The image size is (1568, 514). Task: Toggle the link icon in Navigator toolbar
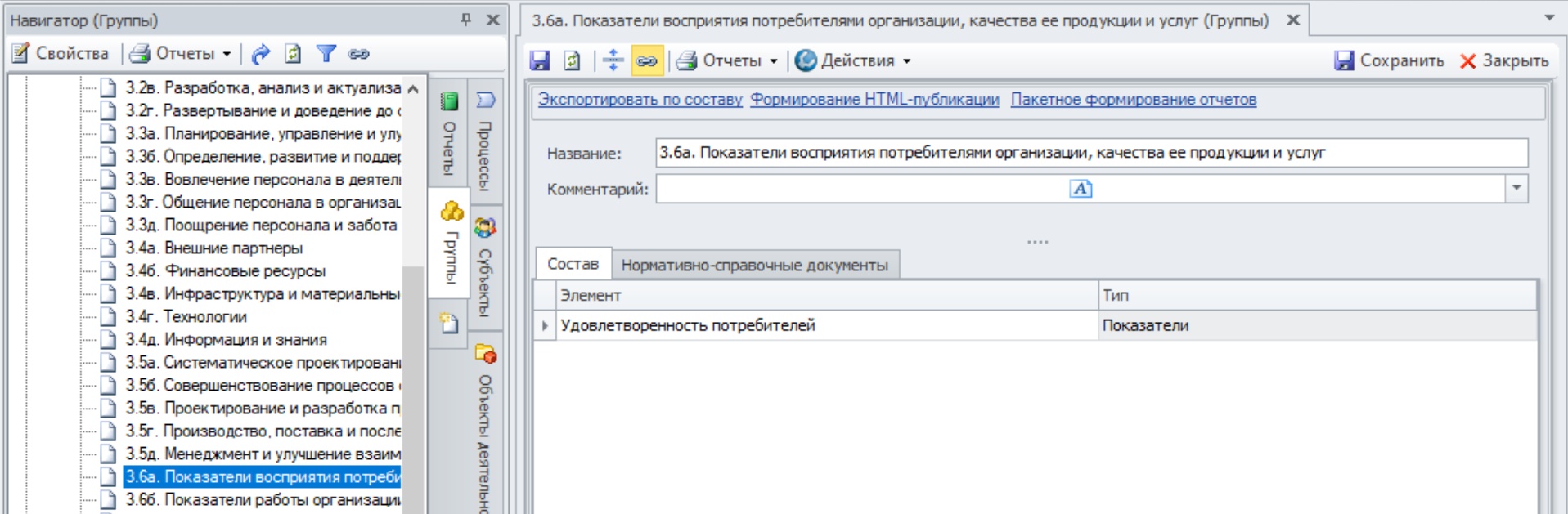(358, 54)
